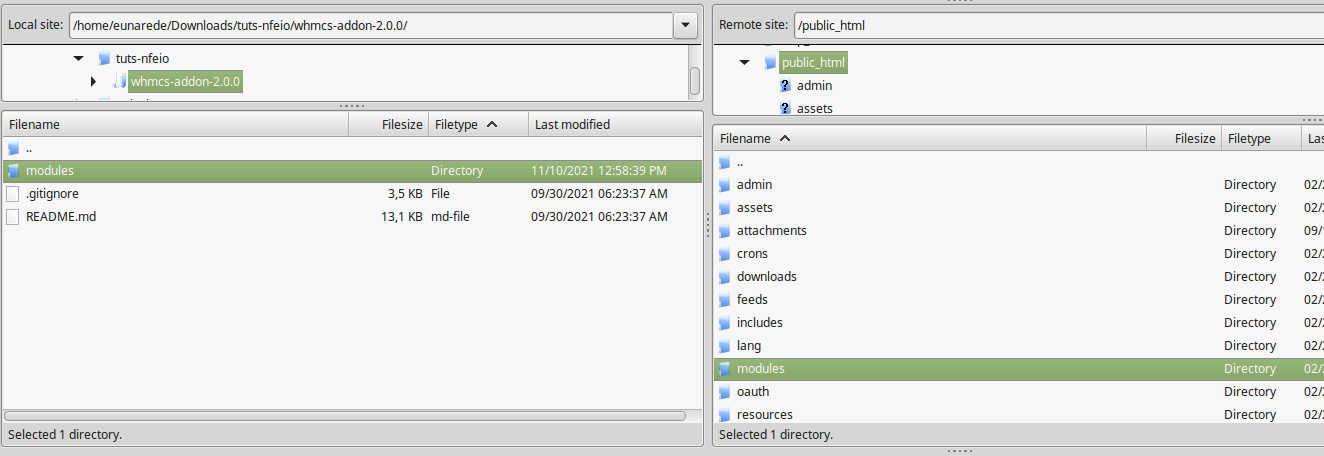Click the local parent directory '..' icon
Viewport: 1324px width, 456px height.
(x=13, y=149)
